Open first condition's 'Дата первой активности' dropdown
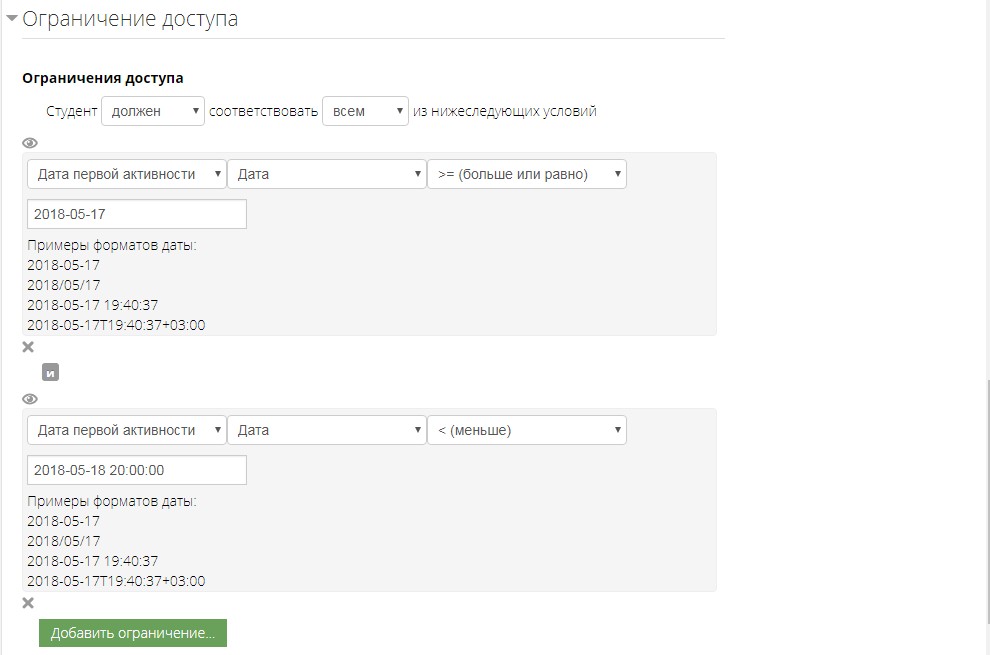The width and height of the screenshot is (990, 655). point(127,174)
